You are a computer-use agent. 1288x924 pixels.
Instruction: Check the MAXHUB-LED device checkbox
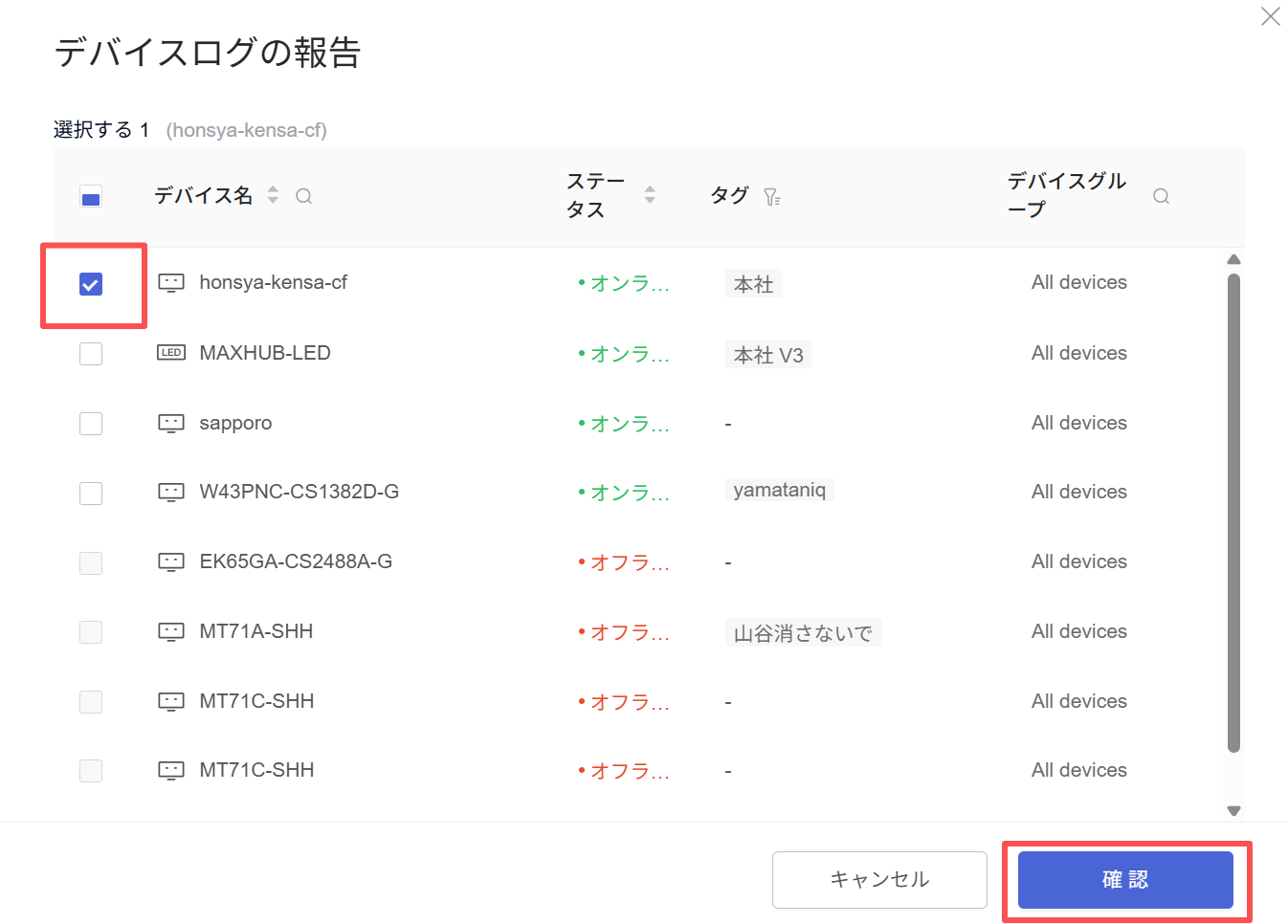point(91,354)
